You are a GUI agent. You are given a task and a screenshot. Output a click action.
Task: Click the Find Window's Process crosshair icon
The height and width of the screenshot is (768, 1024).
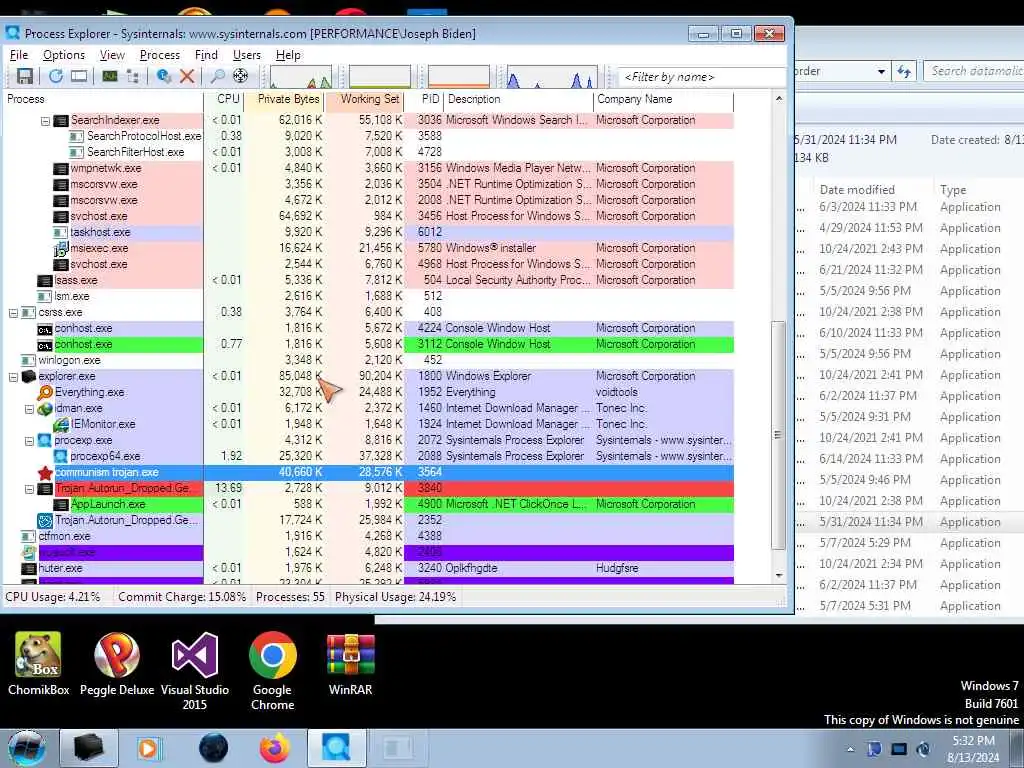point(240,76)
